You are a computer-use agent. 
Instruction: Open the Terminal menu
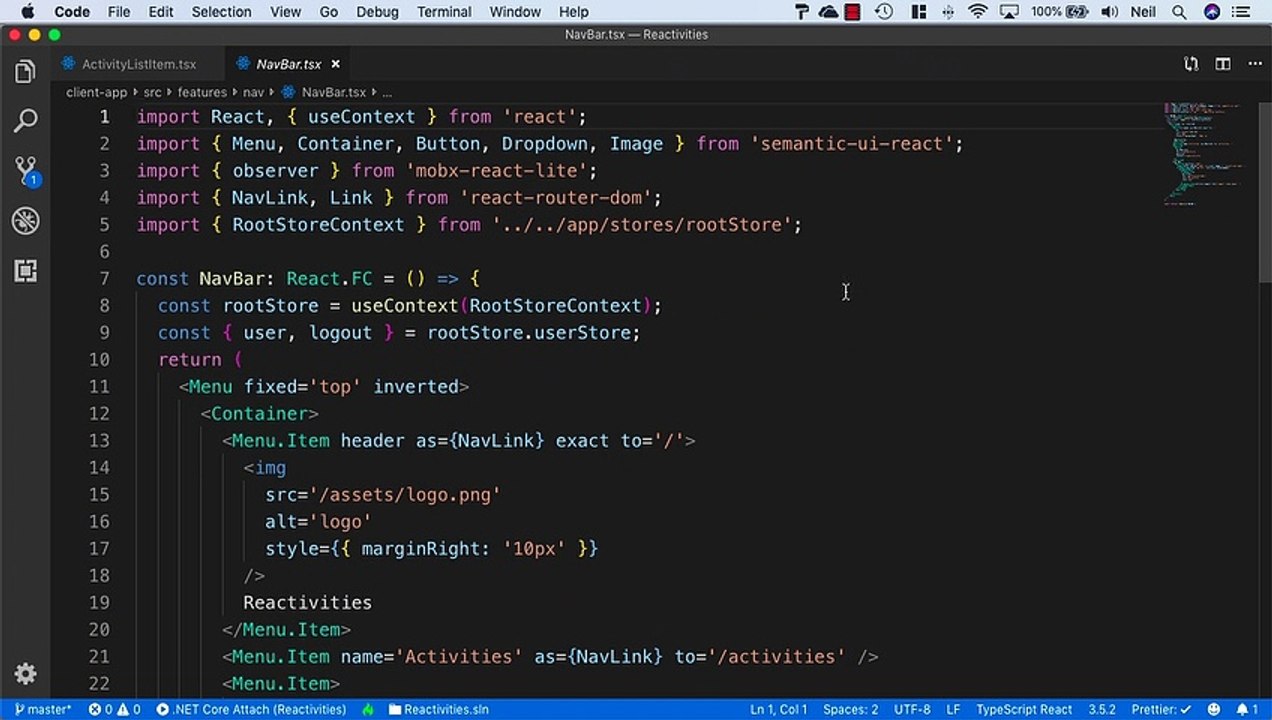point(444,12)
